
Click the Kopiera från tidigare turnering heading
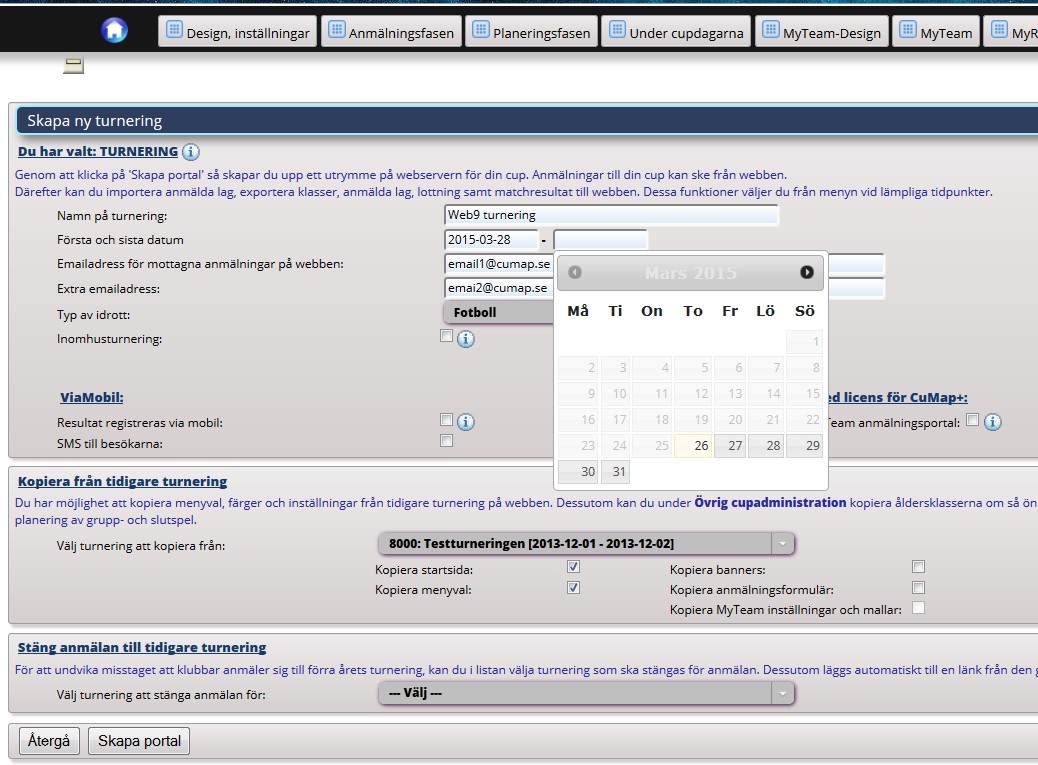pos(122,482)
